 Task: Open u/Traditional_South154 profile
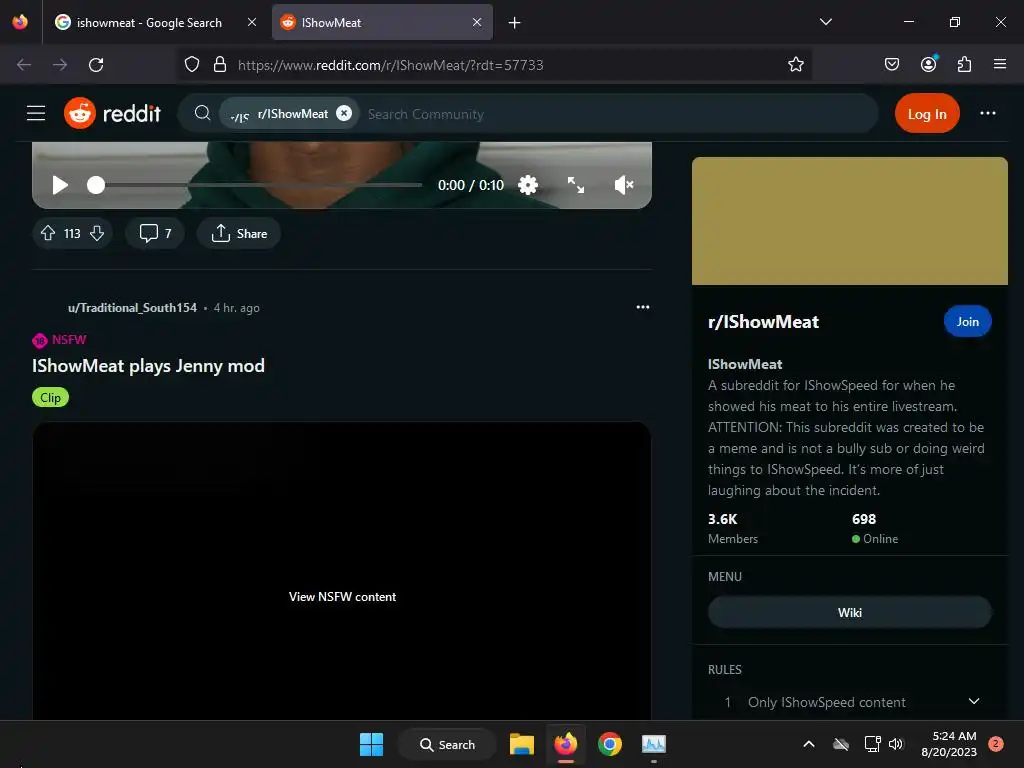tap(133, 308)
